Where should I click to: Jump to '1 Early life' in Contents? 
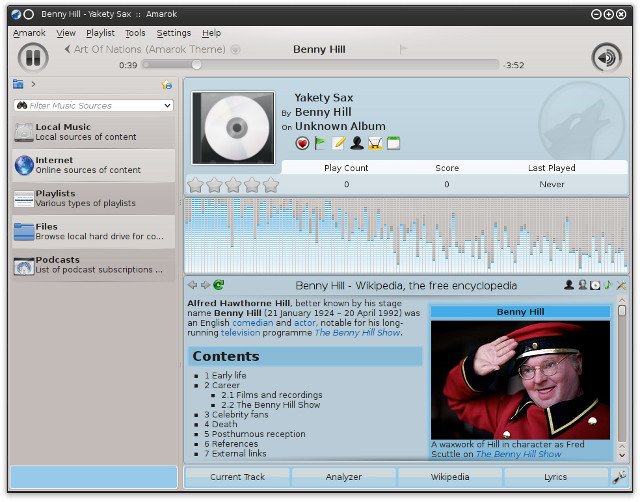225,375
